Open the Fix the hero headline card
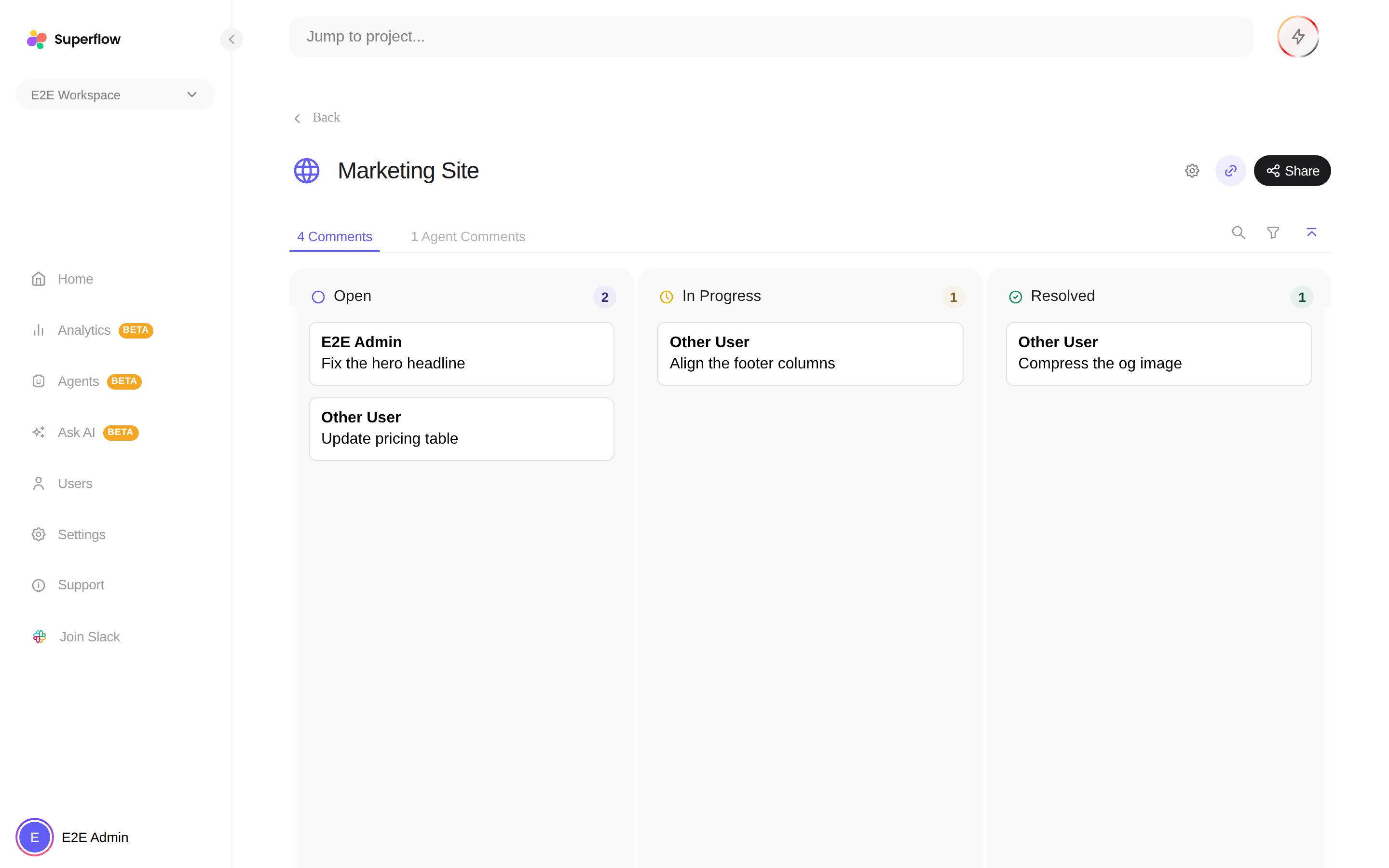 pos(462,353)
